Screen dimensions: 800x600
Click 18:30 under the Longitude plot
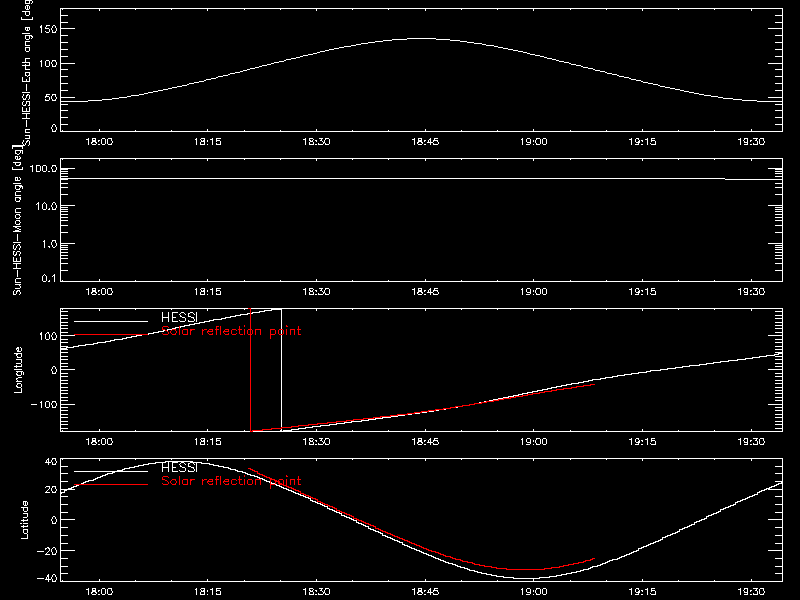[x=316, y=441]
